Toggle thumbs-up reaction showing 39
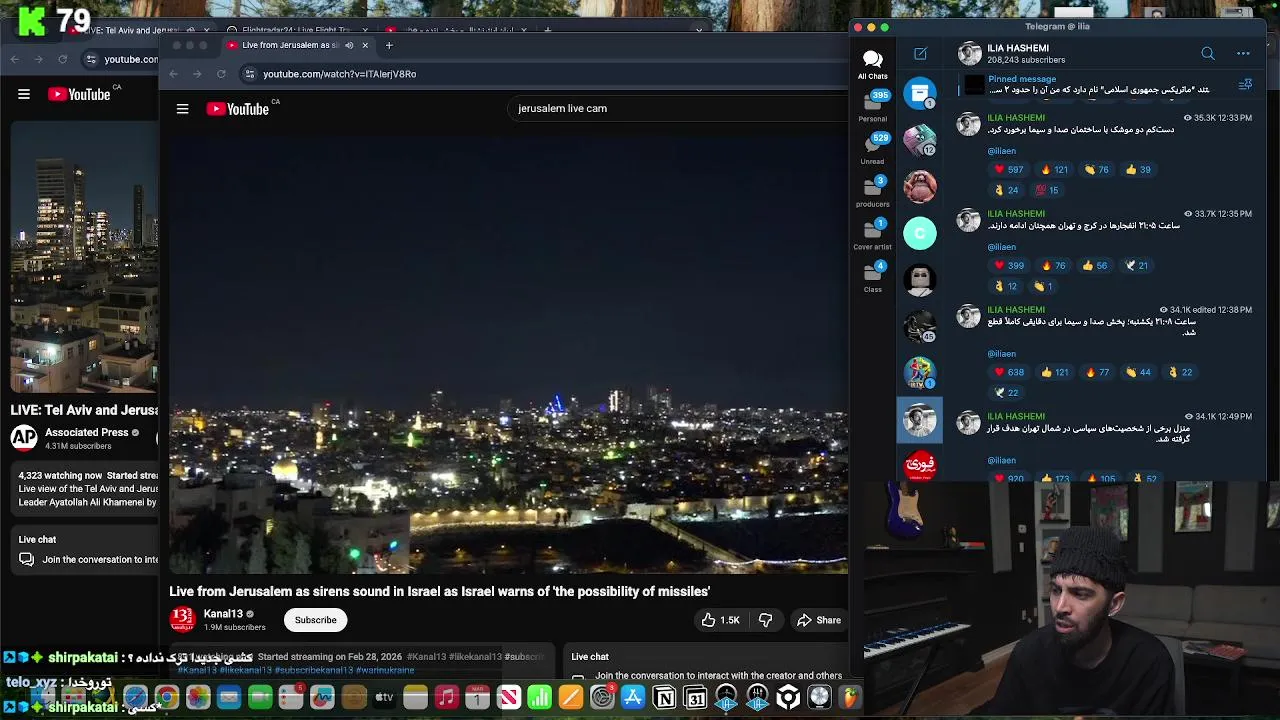 1139,169
